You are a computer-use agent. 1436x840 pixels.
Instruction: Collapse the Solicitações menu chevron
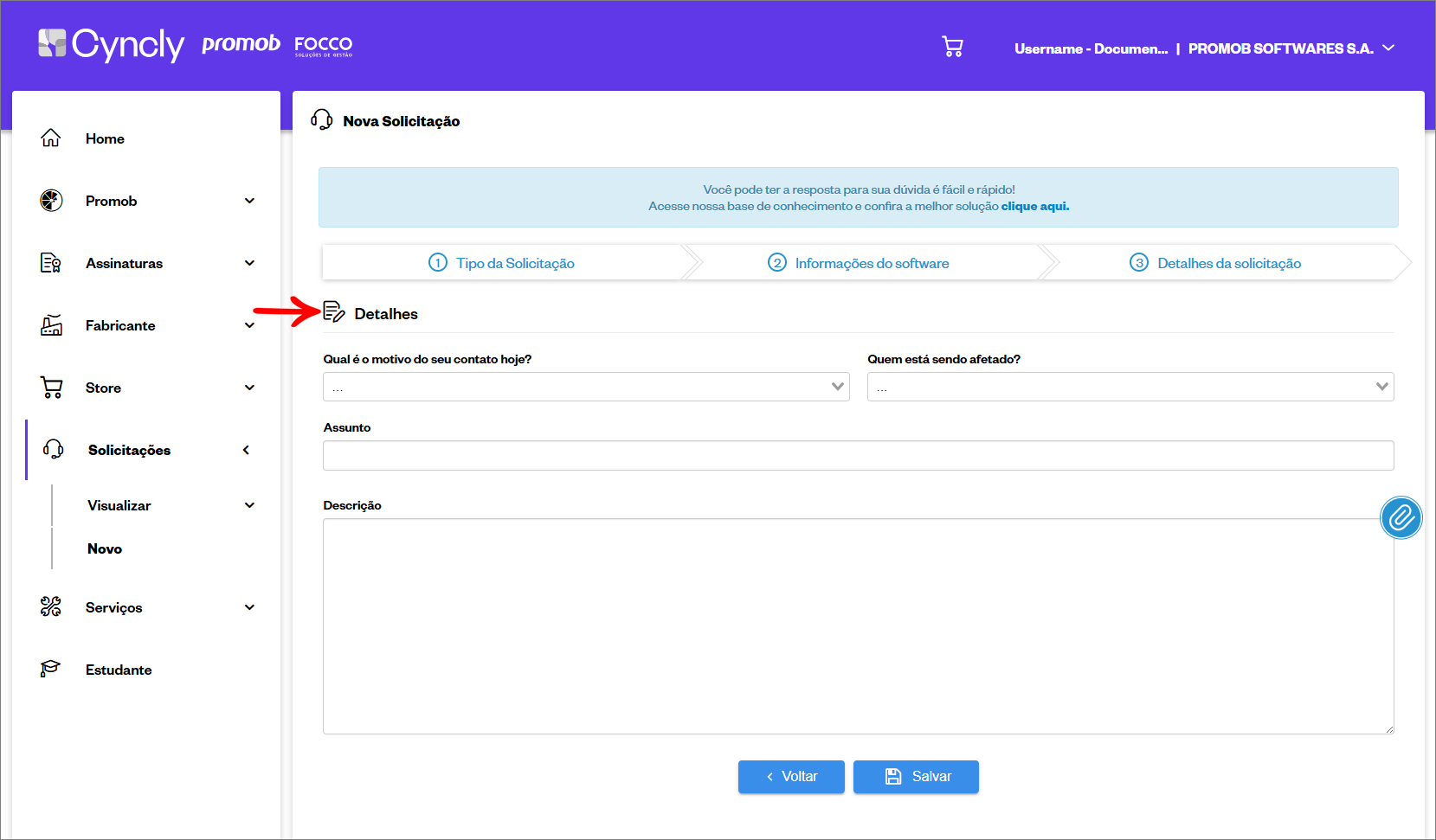(247, 450)
